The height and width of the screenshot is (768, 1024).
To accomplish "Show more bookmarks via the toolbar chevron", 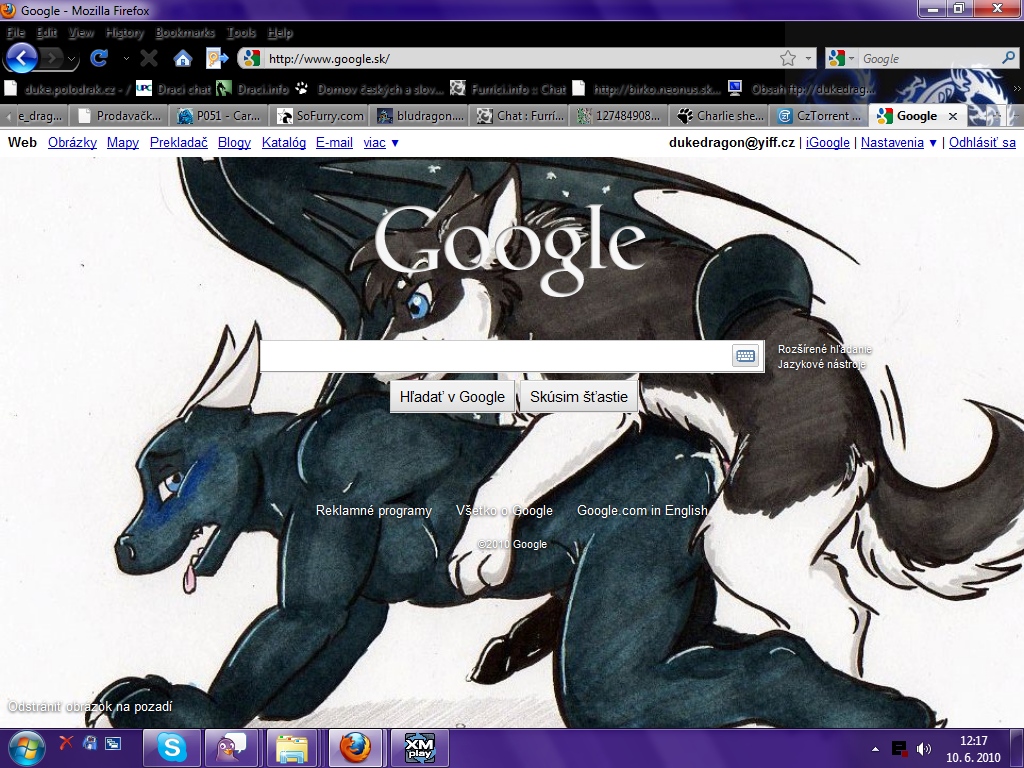I will coord(1017,89).
